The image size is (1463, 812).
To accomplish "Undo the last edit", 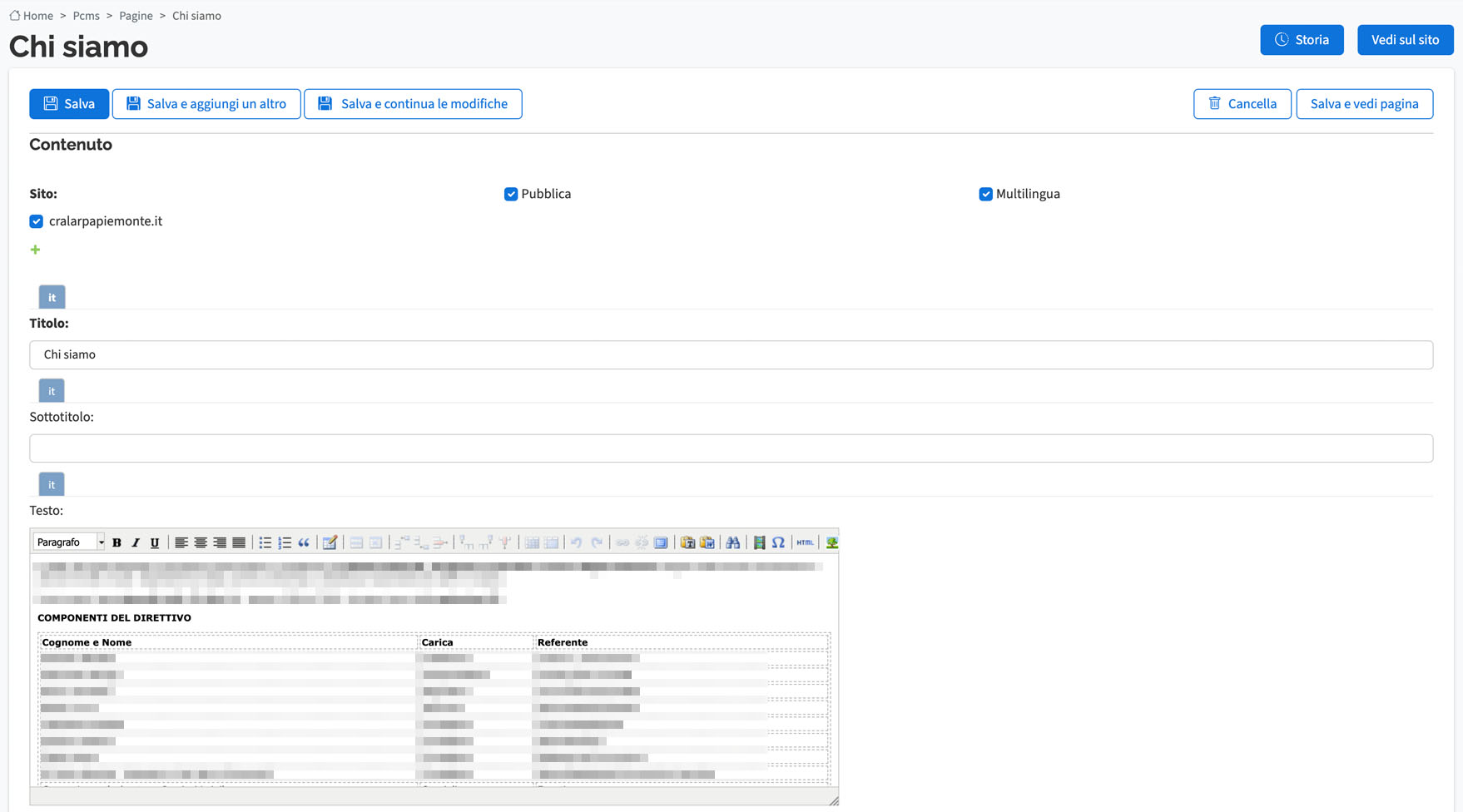I will (x=576, y=542).
